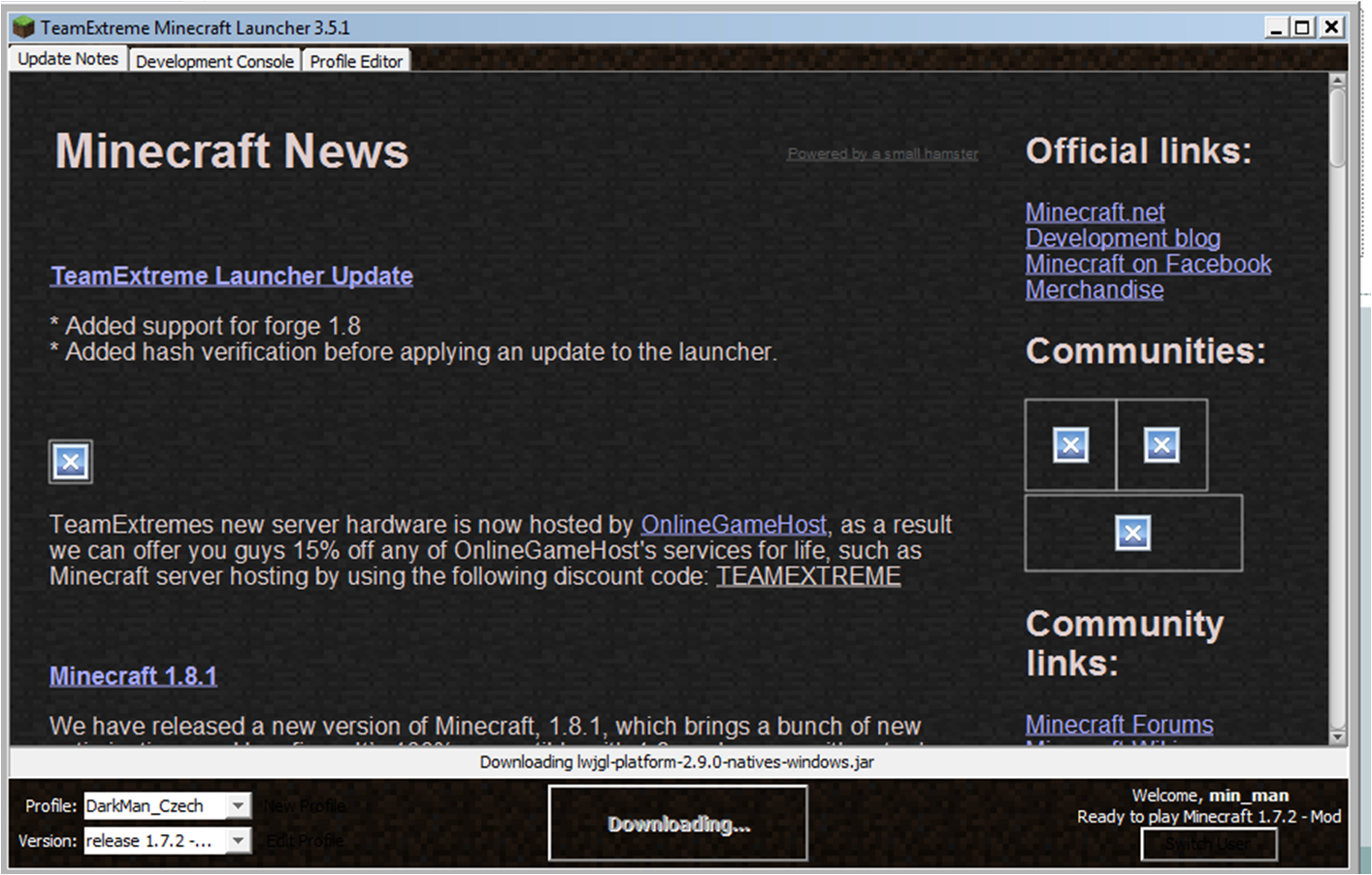Open the TeamExtreme Launcher Update headline
The image size is (1372, 875).
pyautogui.click(x=232, y=276)
